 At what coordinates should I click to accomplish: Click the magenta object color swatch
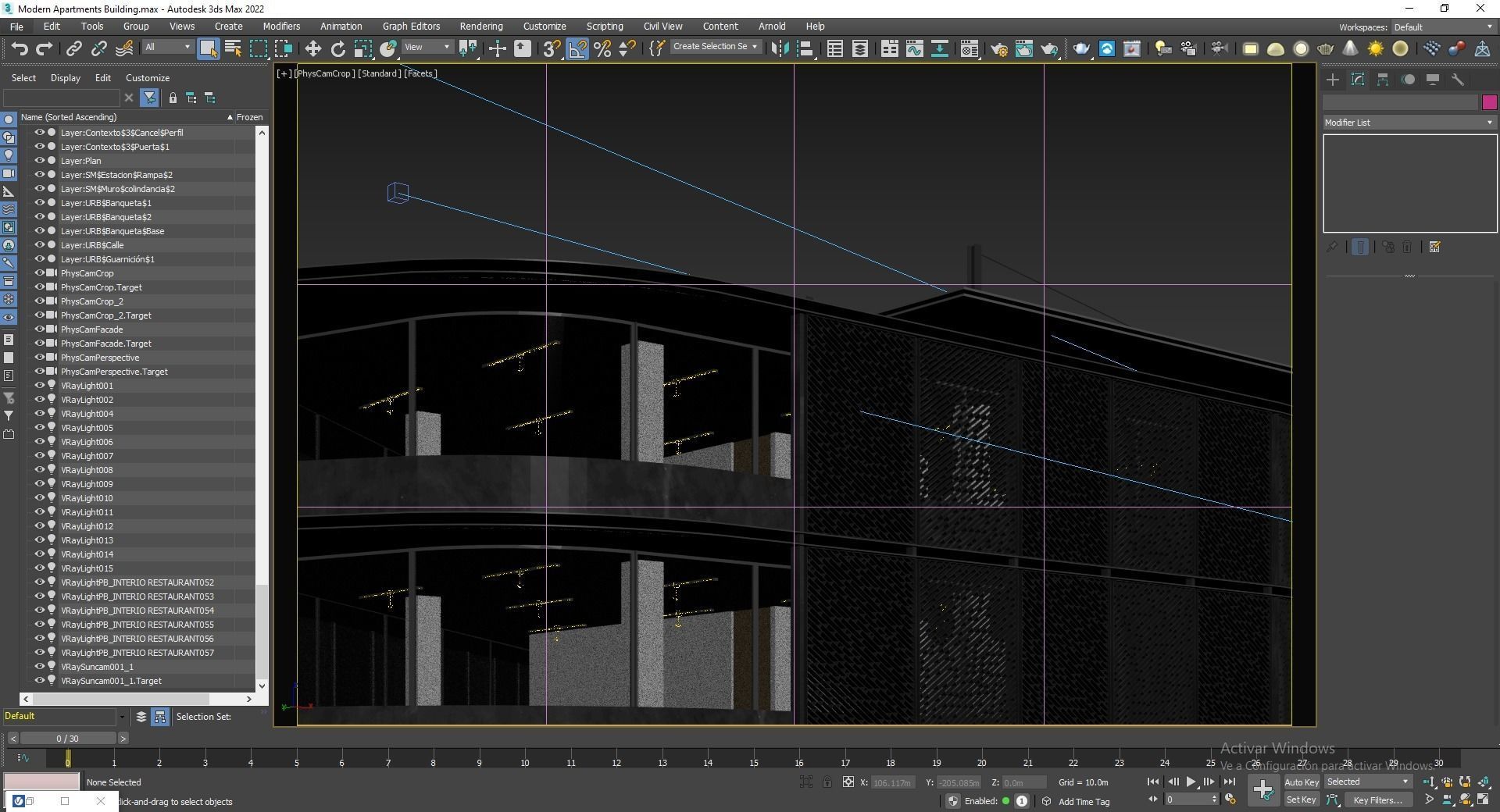tap(1489, 102)
